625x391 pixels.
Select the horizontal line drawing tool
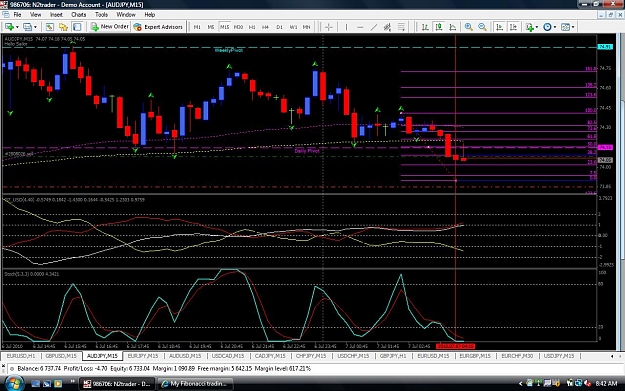(360, 27)
